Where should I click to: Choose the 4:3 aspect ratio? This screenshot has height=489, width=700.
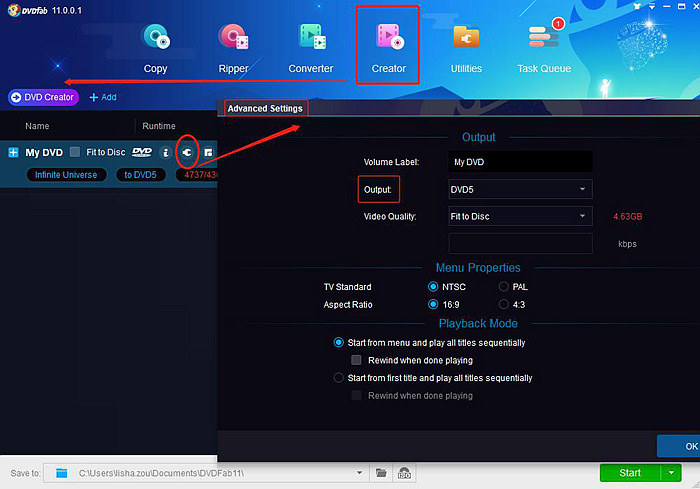point(504,305)
